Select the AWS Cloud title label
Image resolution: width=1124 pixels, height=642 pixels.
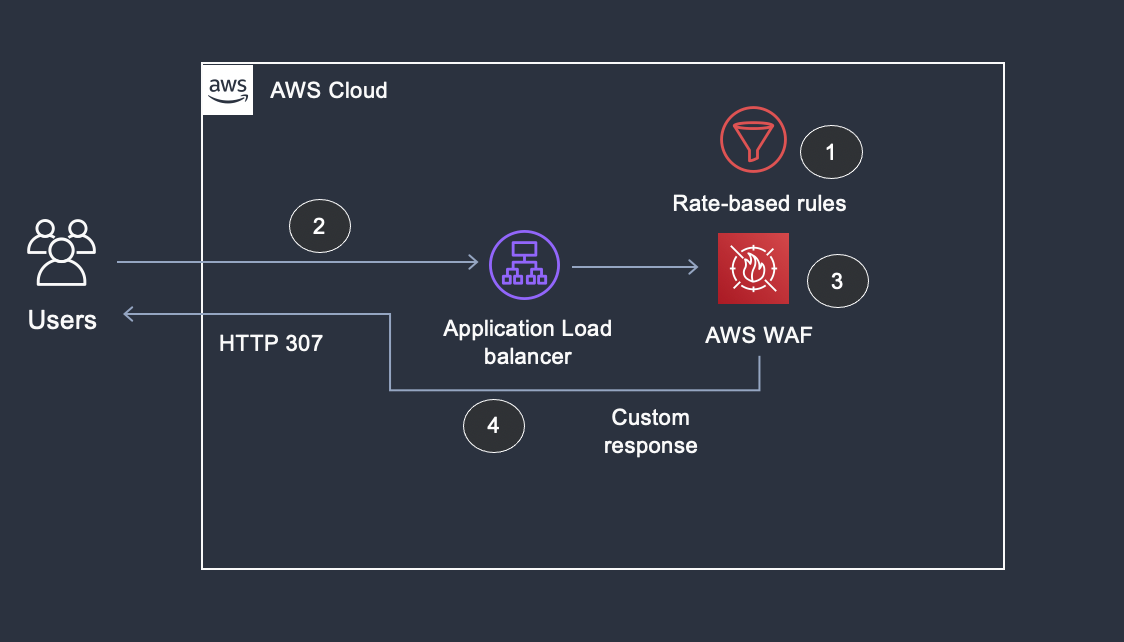click(328, 90)
